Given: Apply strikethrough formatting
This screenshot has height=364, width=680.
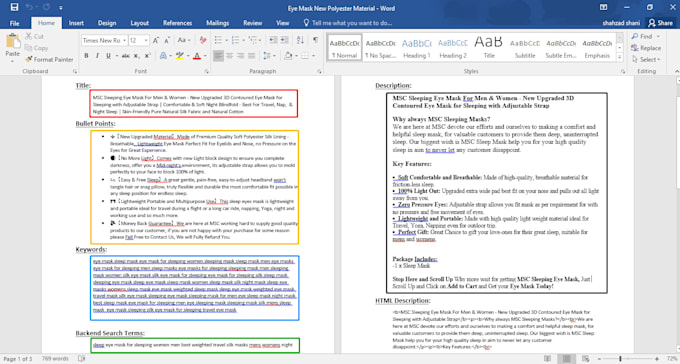Looking at the screenshot, I should click(125, 56).
